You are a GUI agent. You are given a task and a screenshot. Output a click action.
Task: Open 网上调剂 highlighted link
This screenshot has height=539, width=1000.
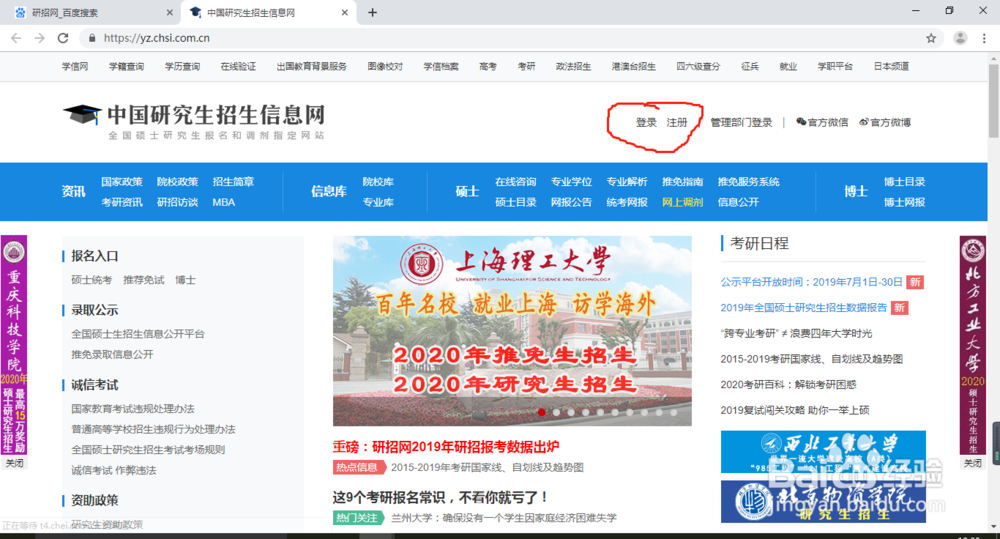tap(682, 202)
